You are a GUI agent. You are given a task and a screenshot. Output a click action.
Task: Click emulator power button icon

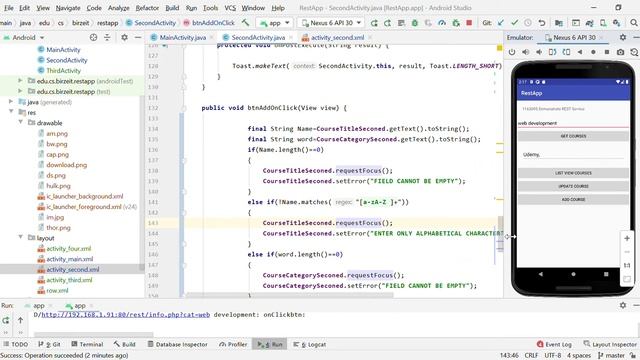[x=512, y=52]
